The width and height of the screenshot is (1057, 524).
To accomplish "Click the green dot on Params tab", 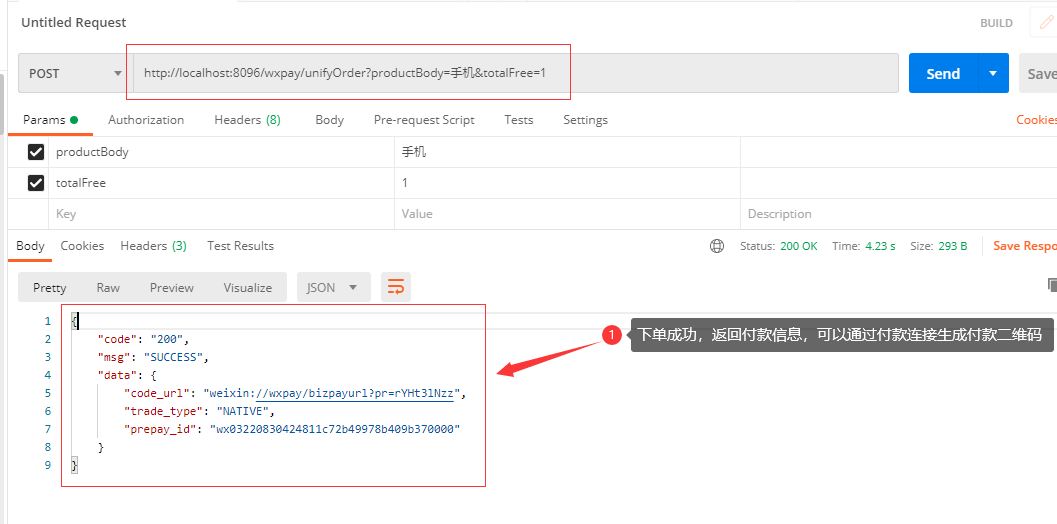I will coord(73,120).
